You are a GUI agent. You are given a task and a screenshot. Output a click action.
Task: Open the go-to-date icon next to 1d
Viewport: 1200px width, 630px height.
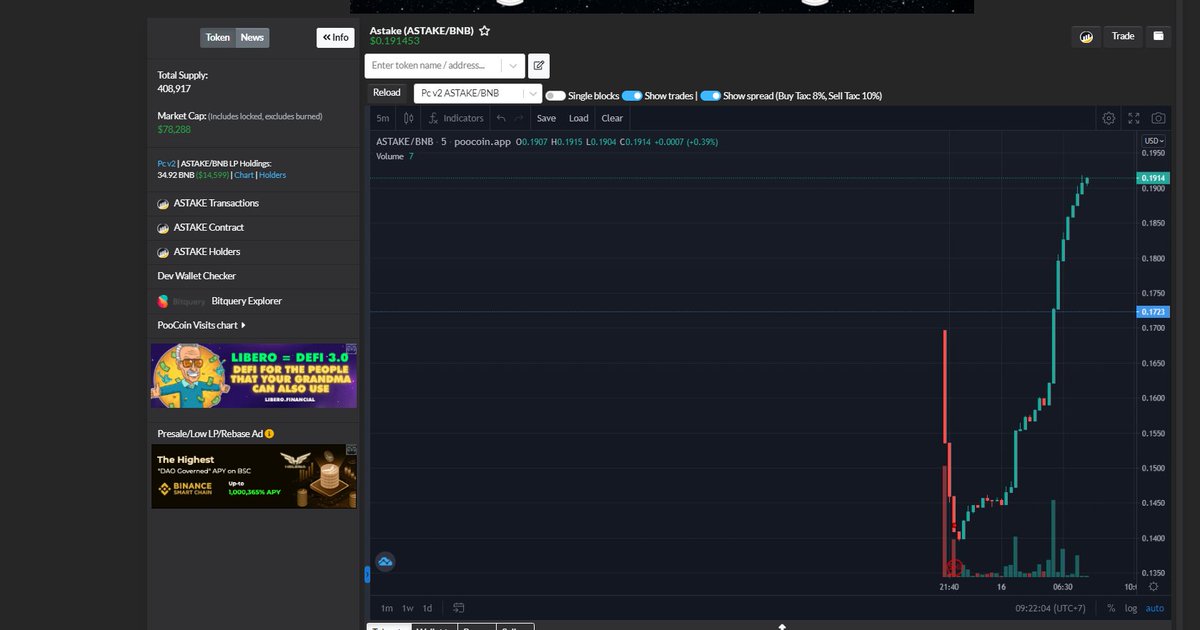(459, 608)
